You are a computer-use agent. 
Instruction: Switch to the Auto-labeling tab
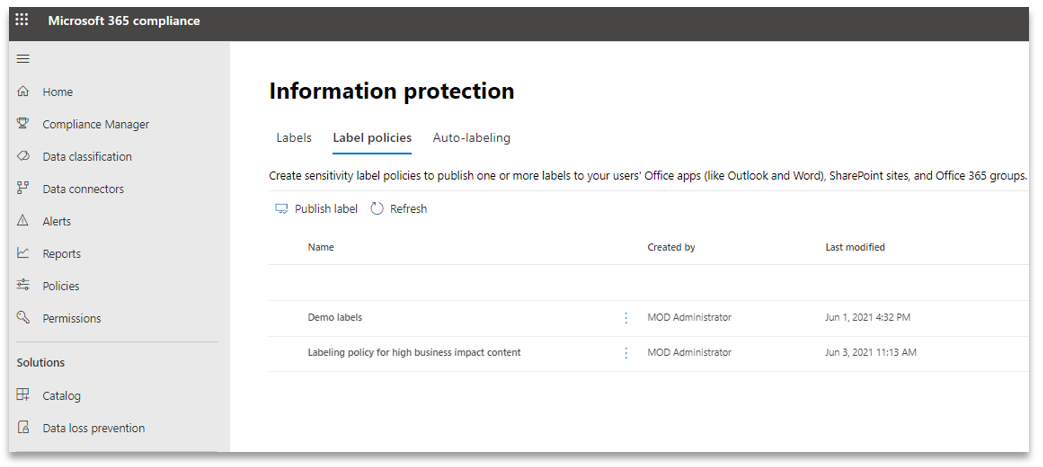[x=471, y=138]
